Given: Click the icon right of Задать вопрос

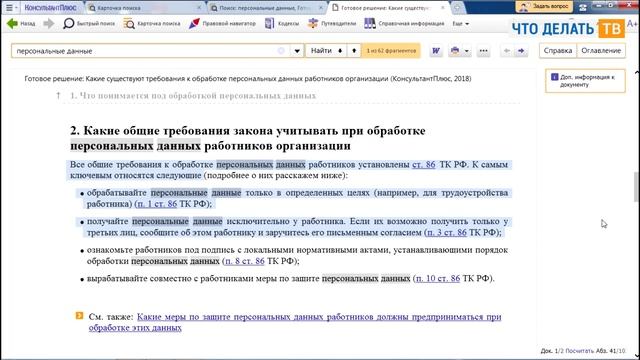Looking at the screenshot, I should [583, 7].
